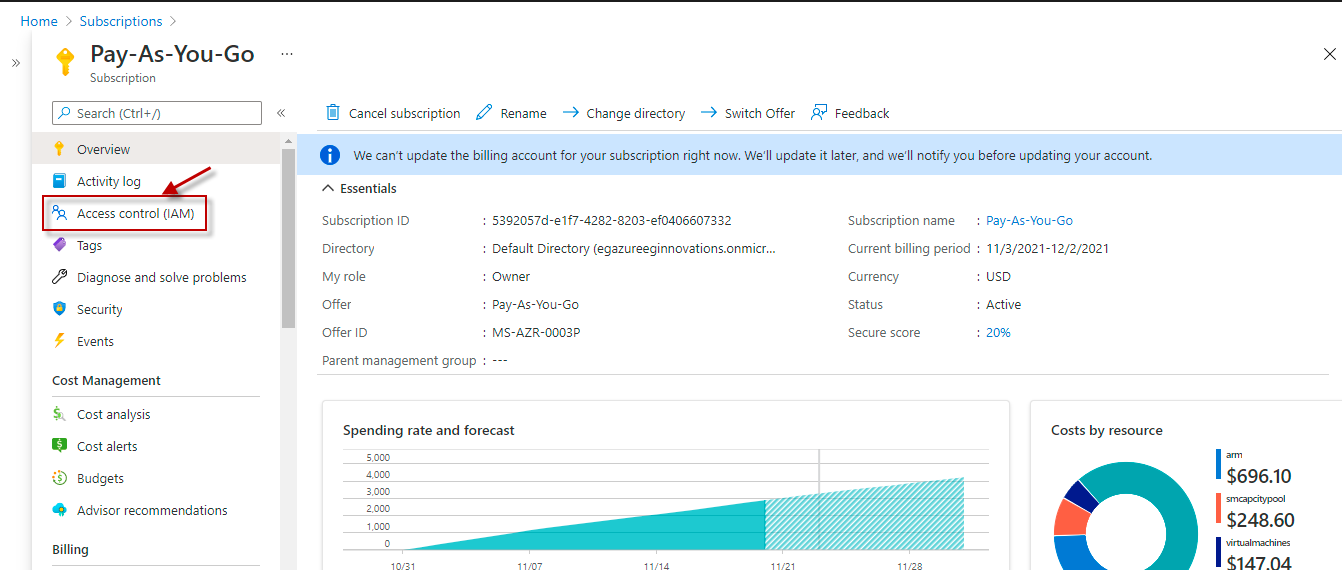Click the Directory value Default Directory
1342x570 pixels.
coord(634,248)
